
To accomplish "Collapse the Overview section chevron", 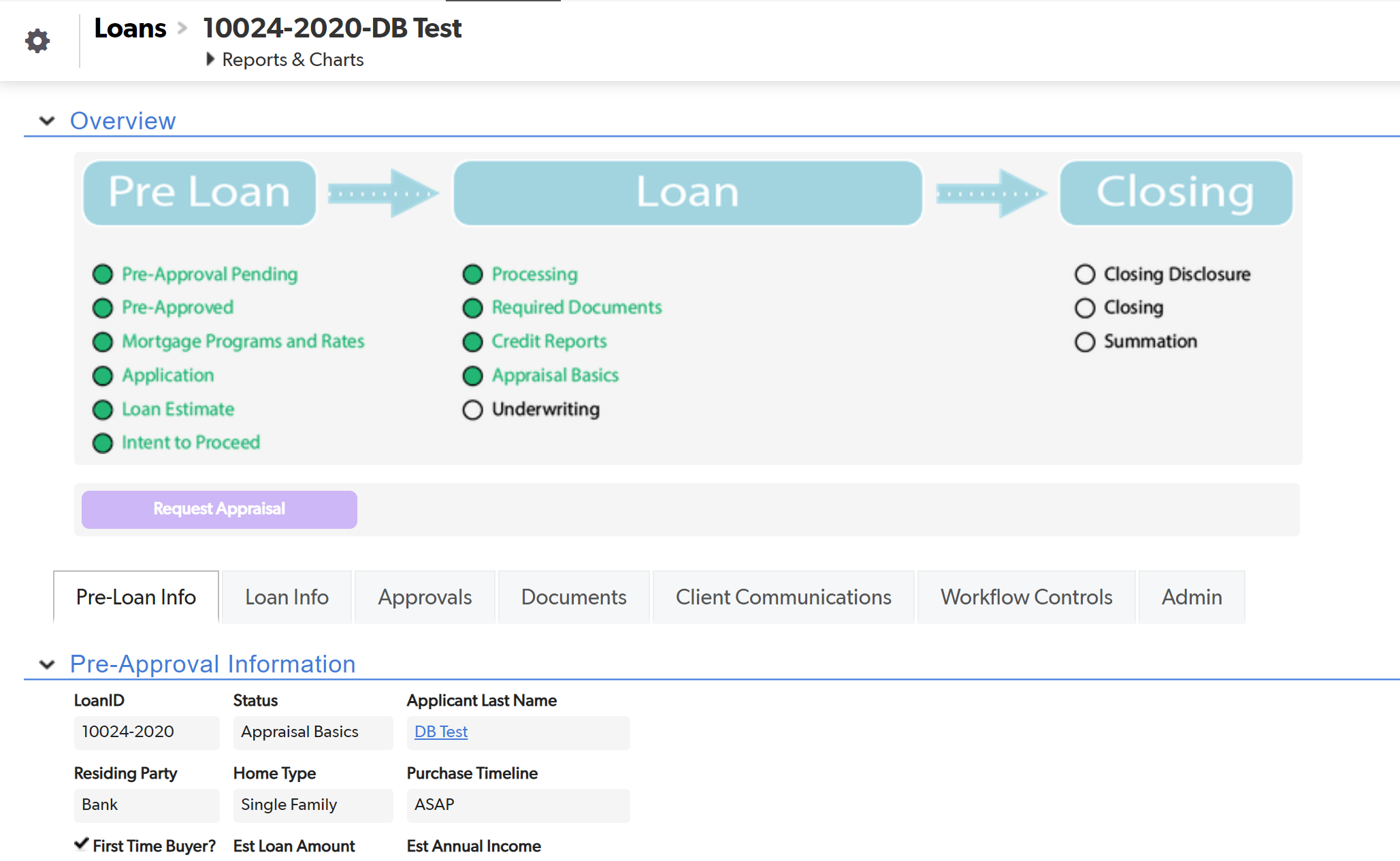I will [x=47, y=121].
